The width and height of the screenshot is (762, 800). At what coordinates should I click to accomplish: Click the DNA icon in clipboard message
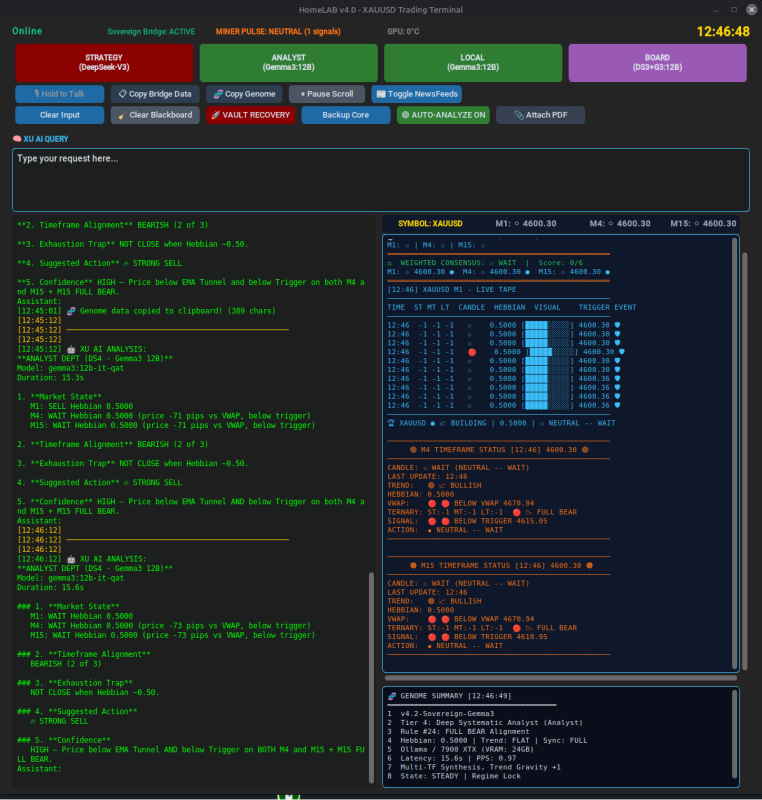pos(71,311)
